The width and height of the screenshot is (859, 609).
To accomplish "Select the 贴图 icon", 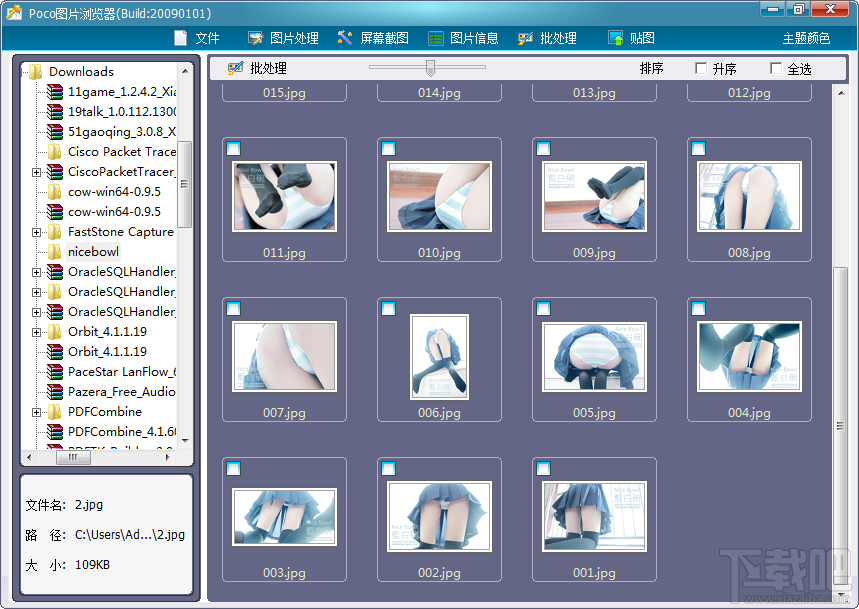I will click(x=615, y=38).
